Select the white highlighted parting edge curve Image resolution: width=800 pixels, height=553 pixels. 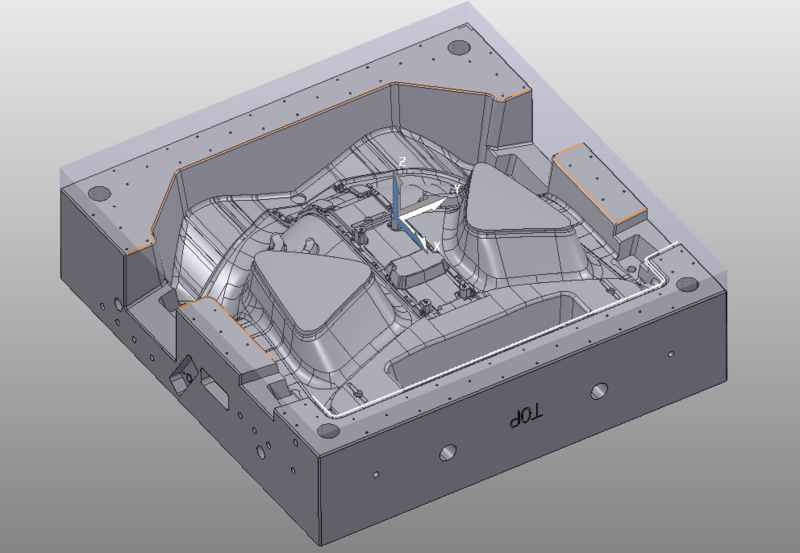click(x=503, y=352)
